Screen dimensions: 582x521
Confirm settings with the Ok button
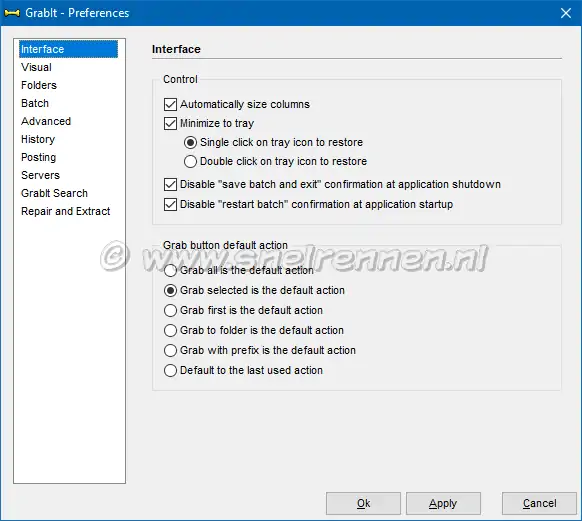pyautogui.click(x=363, y=504)
